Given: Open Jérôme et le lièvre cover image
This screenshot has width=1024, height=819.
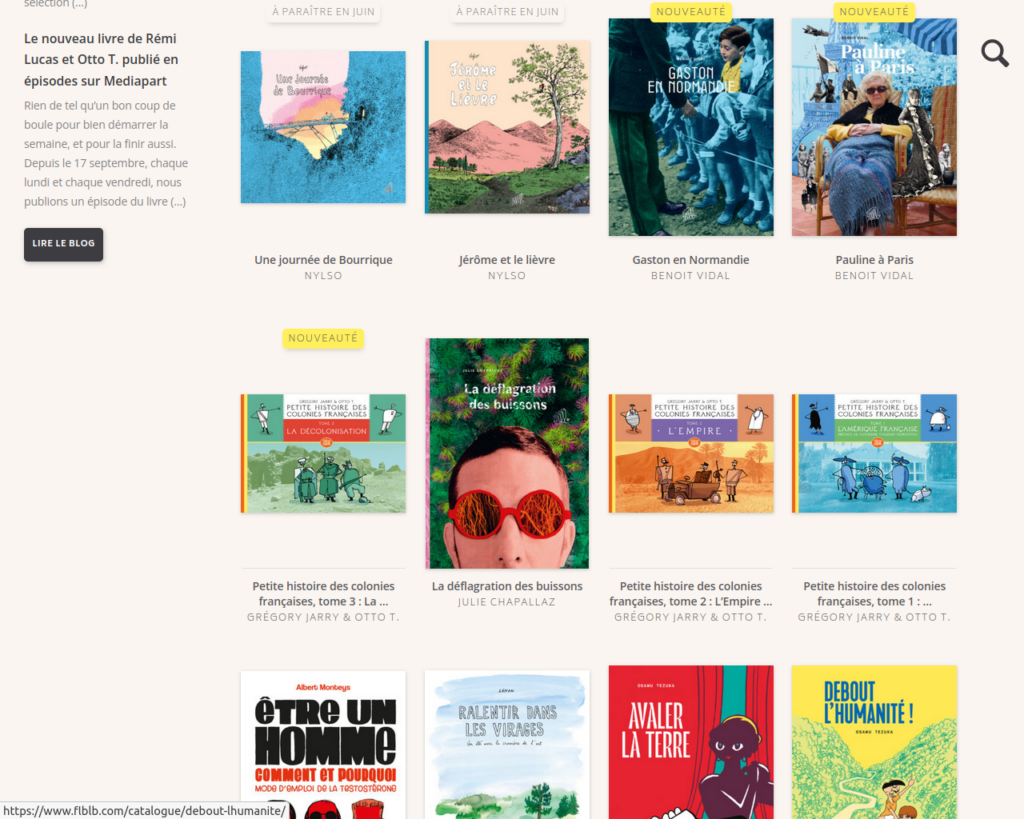Looking at the screenshot, I should tap(507, 127).
